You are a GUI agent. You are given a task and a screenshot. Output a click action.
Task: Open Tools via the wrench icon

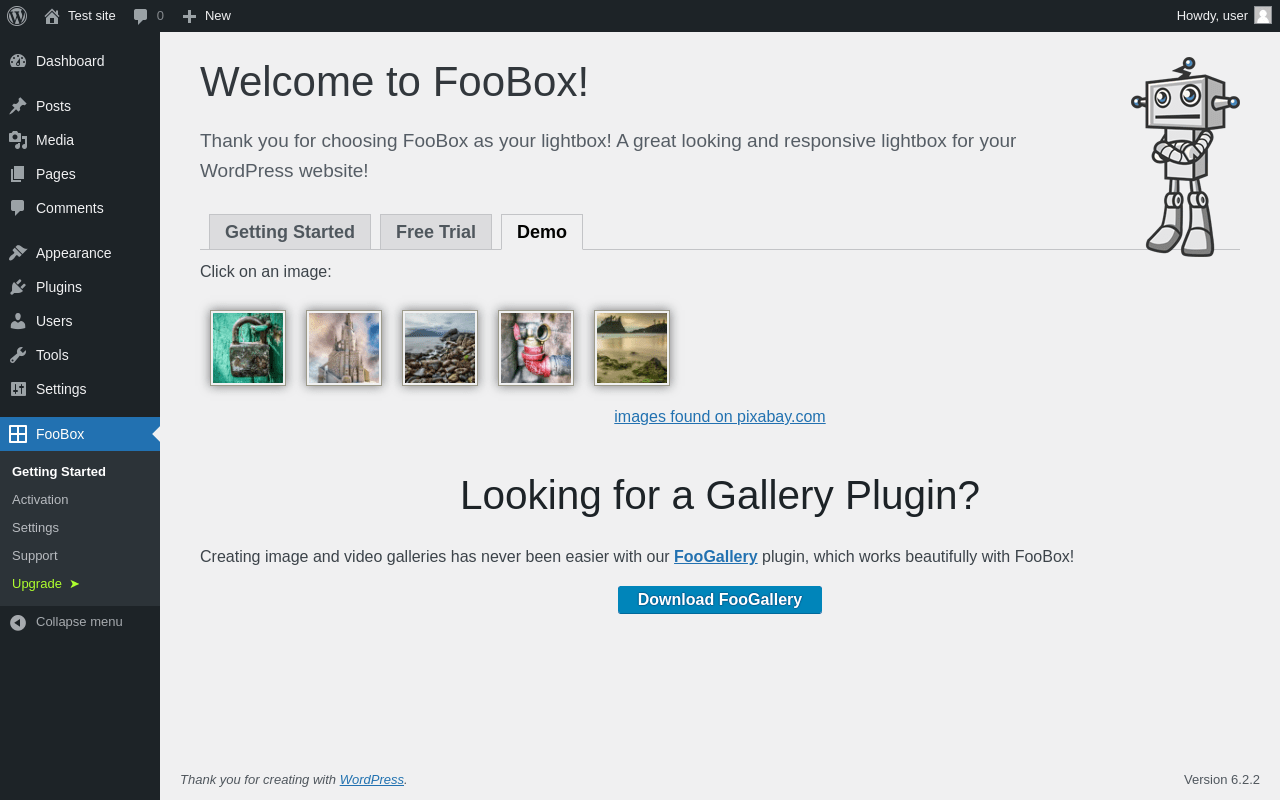click(18, 355)
